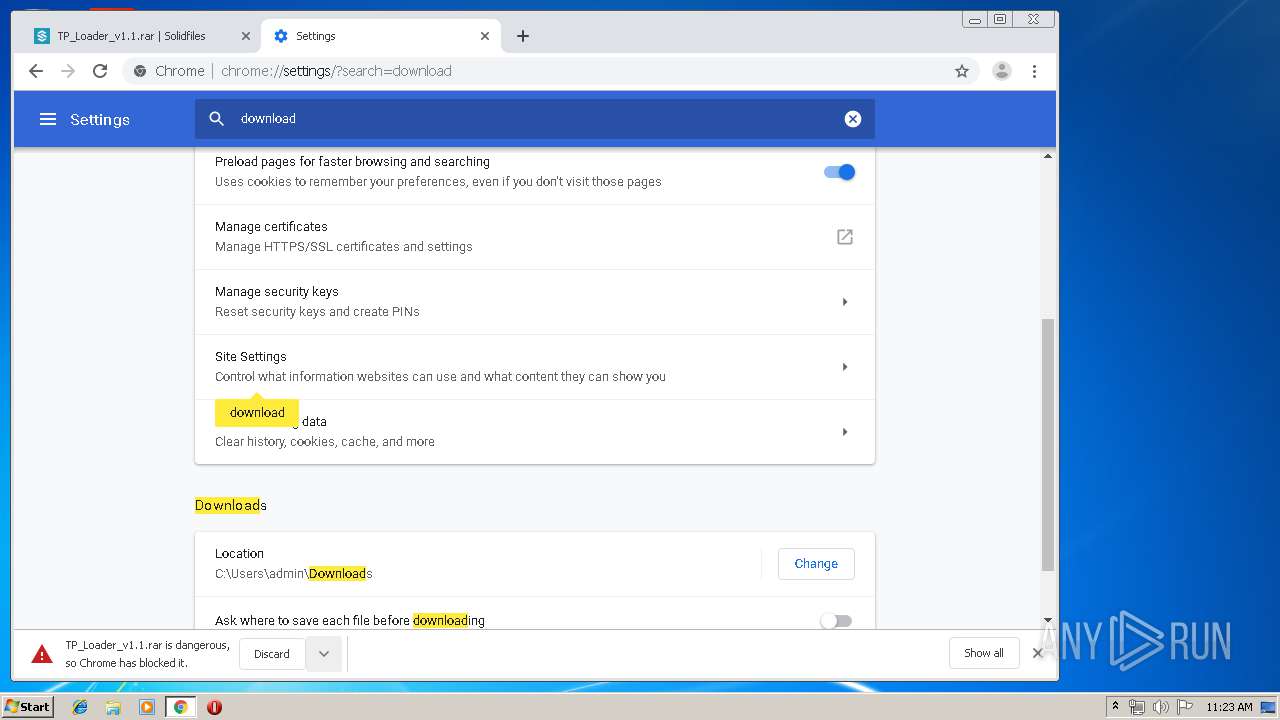The height and width of the screenshot is (720, 1280).
Task: Open Manage certificates external link icon
Action: pyautogui.click(x=845, y=237)
